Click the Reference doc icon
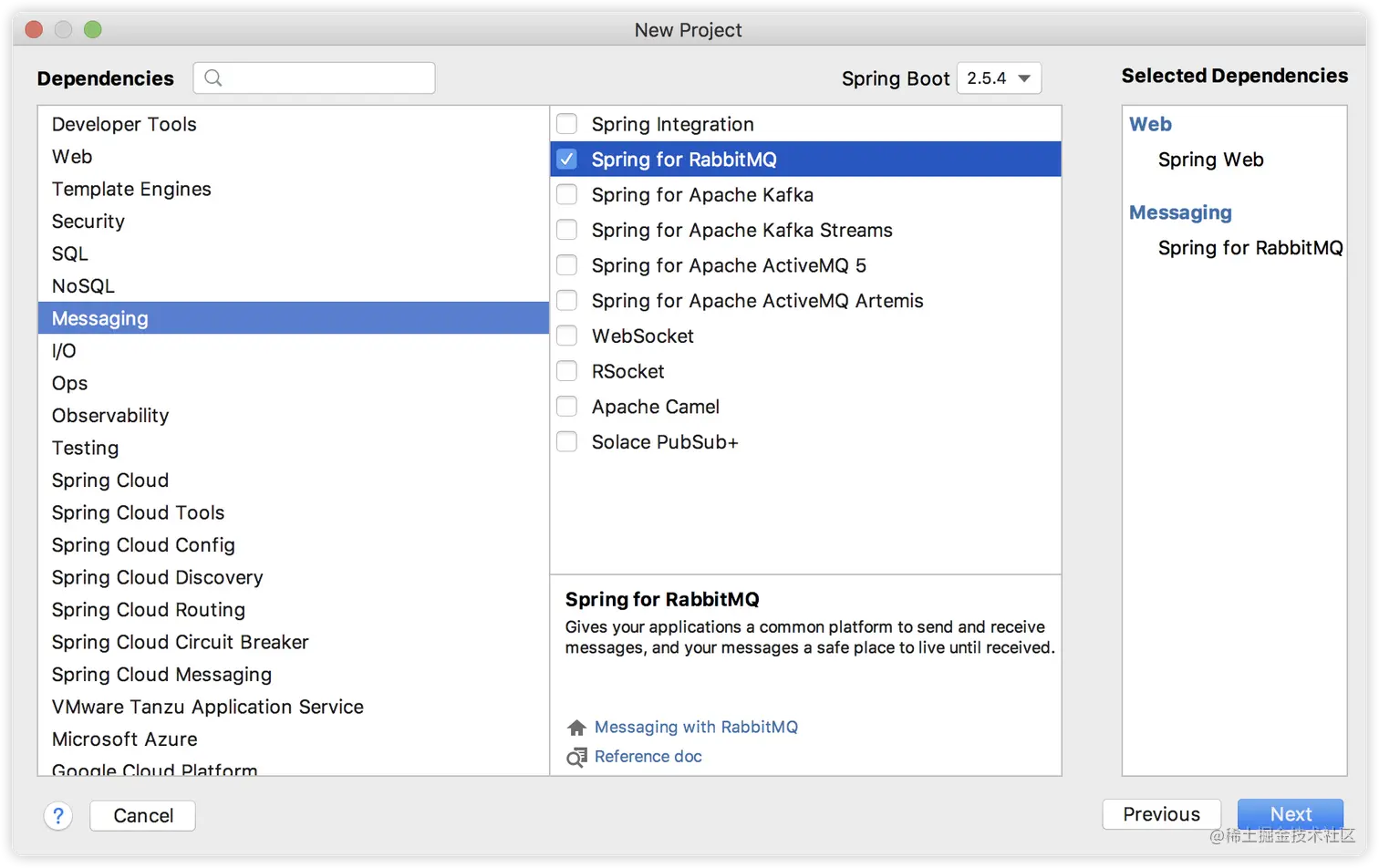The width and height of the screenshot is (1379, 868). [576, 757]
